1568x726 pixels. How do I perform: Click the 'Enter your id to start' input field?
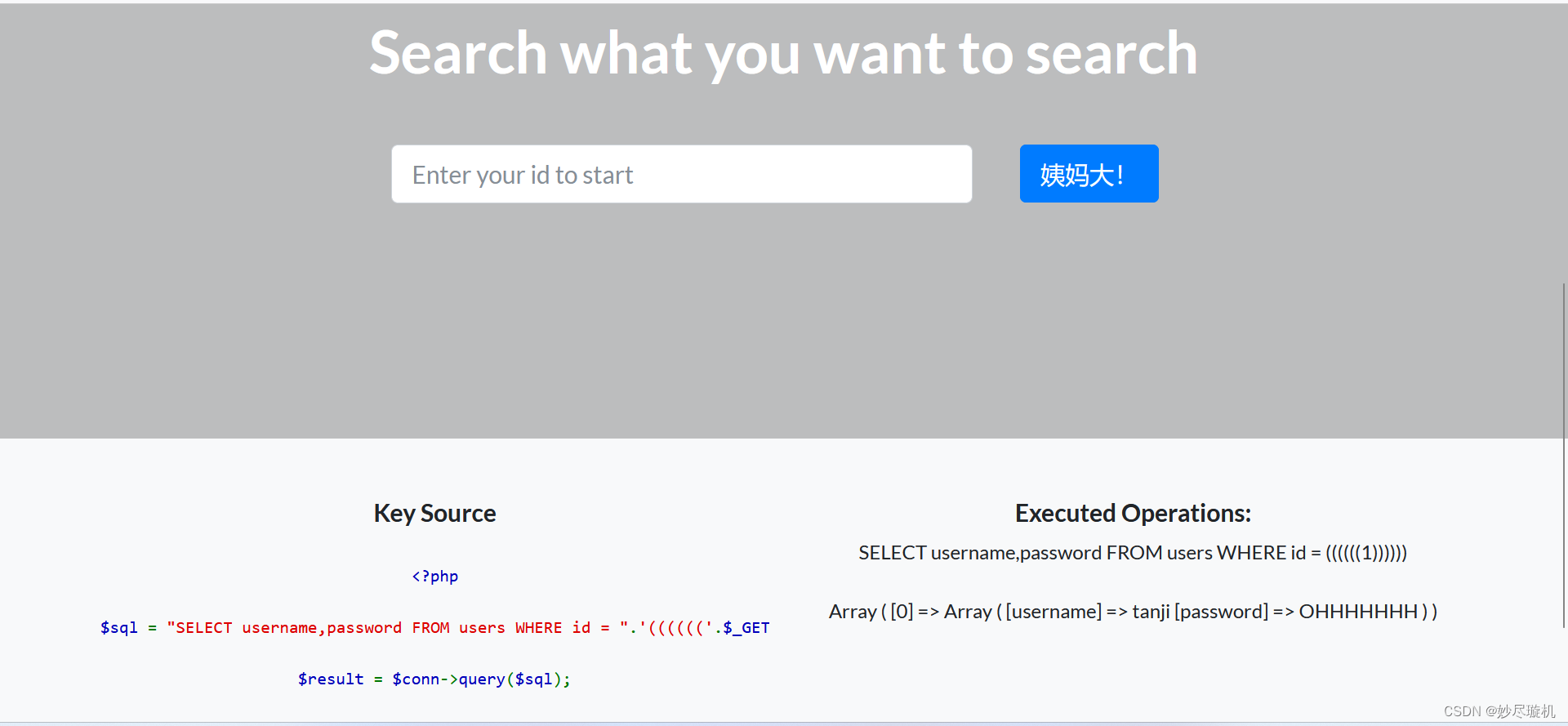[681, 174]
